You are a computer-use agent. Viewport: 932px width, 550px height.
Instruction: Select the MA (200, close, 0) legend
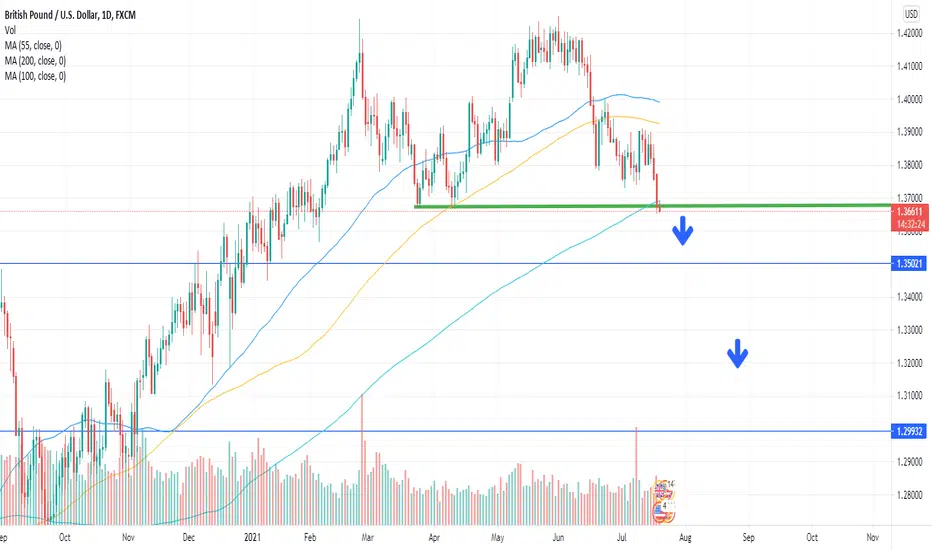[35, 61]
